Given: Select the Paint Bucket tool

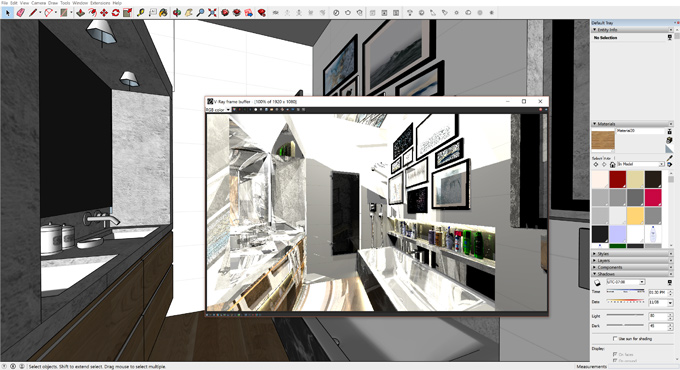Looking at the screenshot, I should (x=163, y=13).
